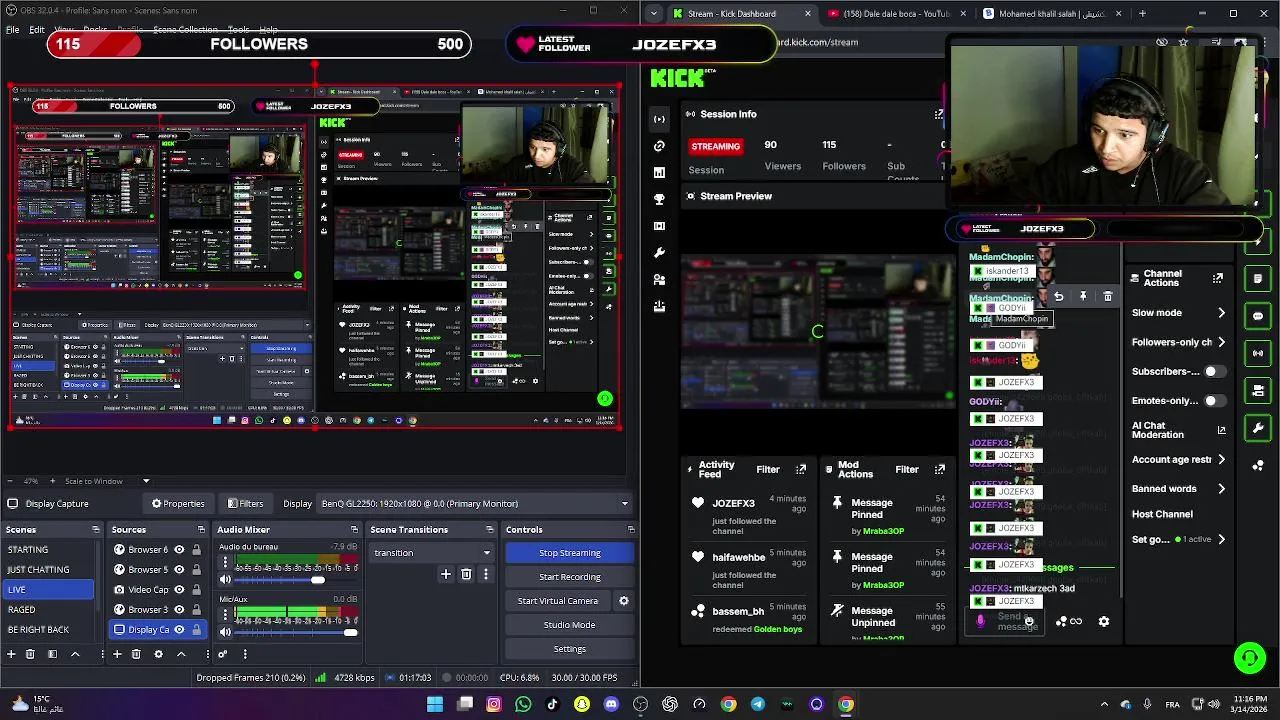Enter Studio Mode

click(569, 625)
